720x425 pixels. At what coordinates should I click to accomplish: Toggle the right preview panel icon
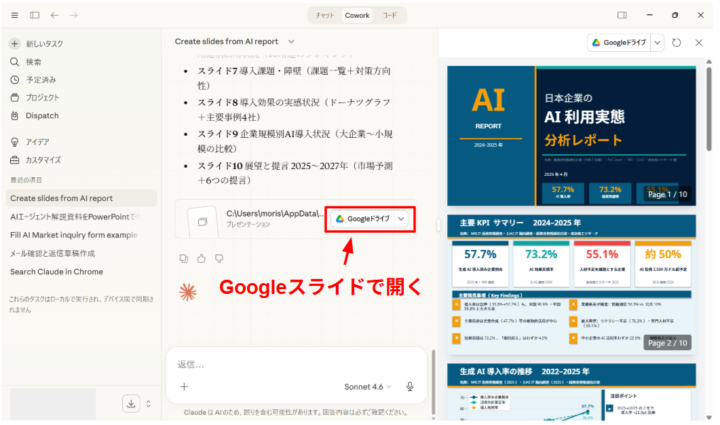coord(622,15)
